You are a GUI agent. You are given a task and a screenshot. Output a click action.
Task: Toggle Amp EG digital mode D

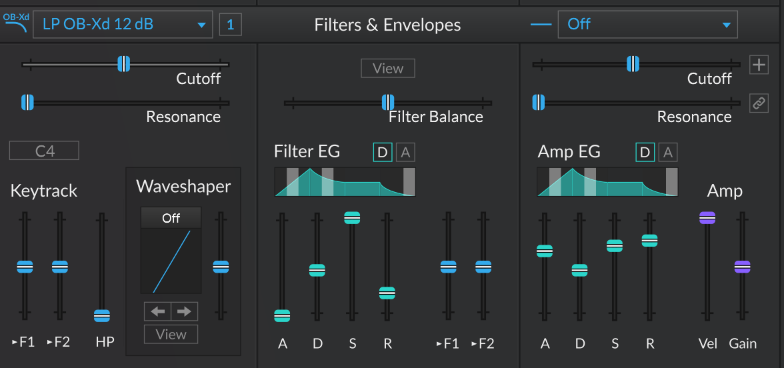tap(645, 153)
